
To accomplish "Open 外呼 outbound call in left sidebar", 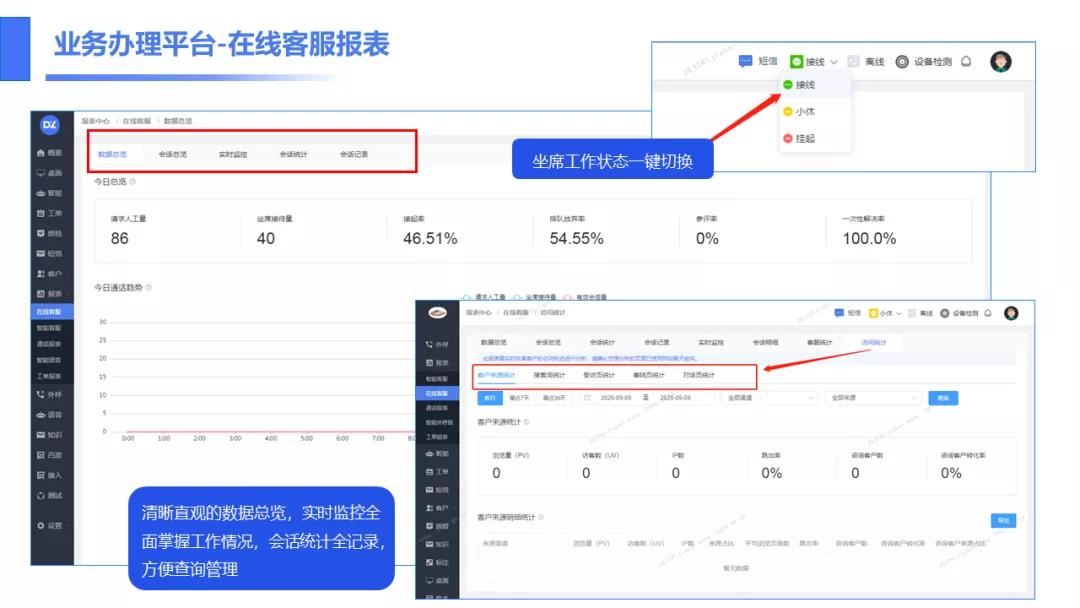I will 49,394.
